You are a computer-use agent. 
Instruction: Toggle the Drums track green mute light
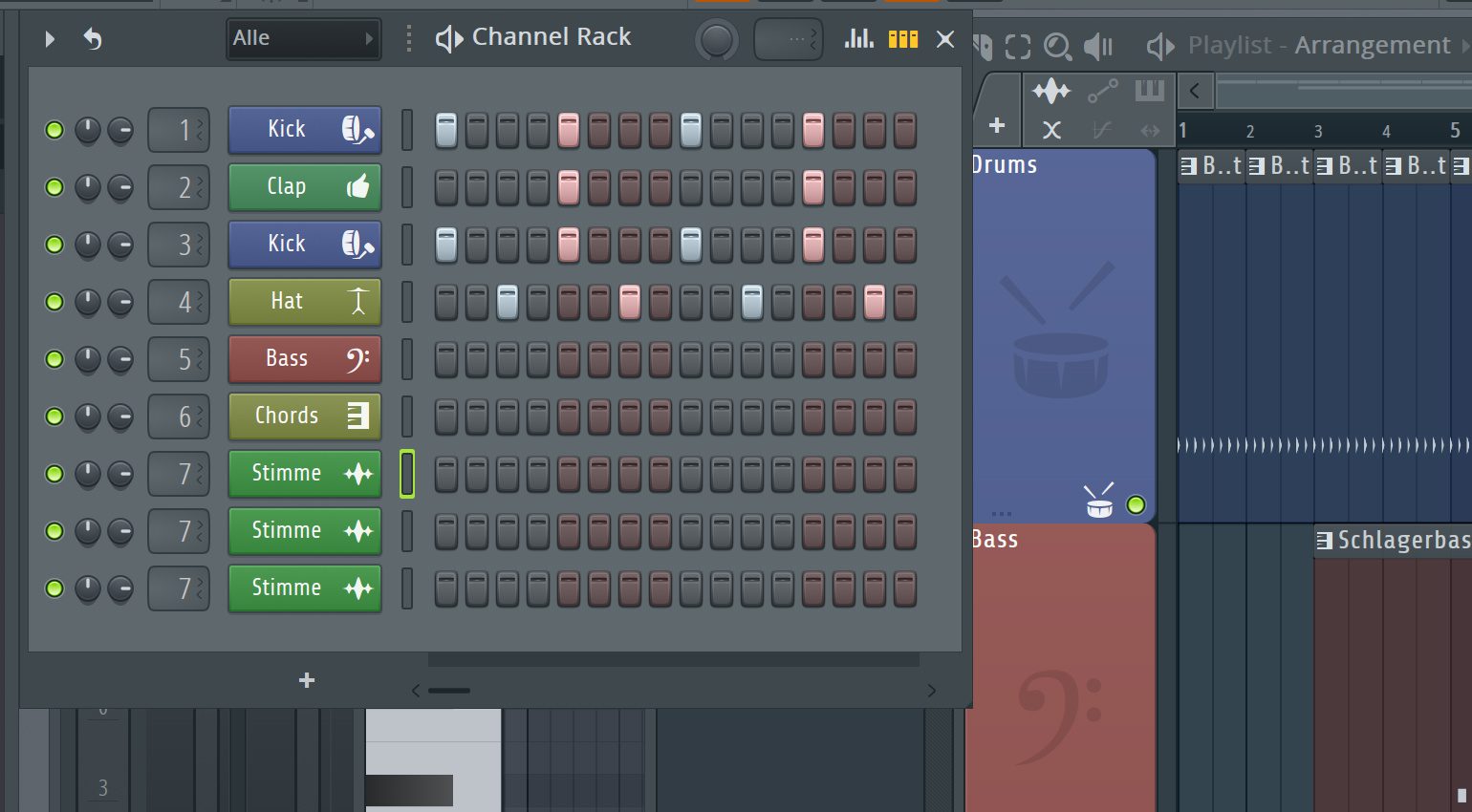click(1136, 504)
